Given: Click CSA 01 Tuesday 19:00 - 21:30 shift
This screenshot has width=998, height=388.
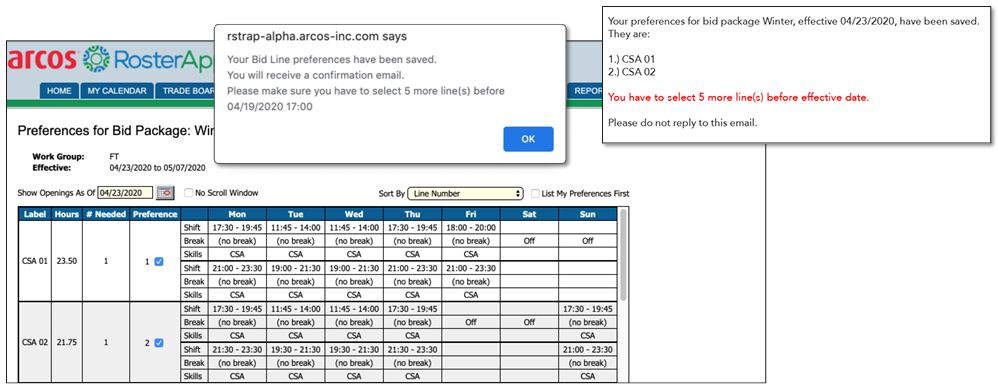Looking at the screenshot, I should (296, 268).
